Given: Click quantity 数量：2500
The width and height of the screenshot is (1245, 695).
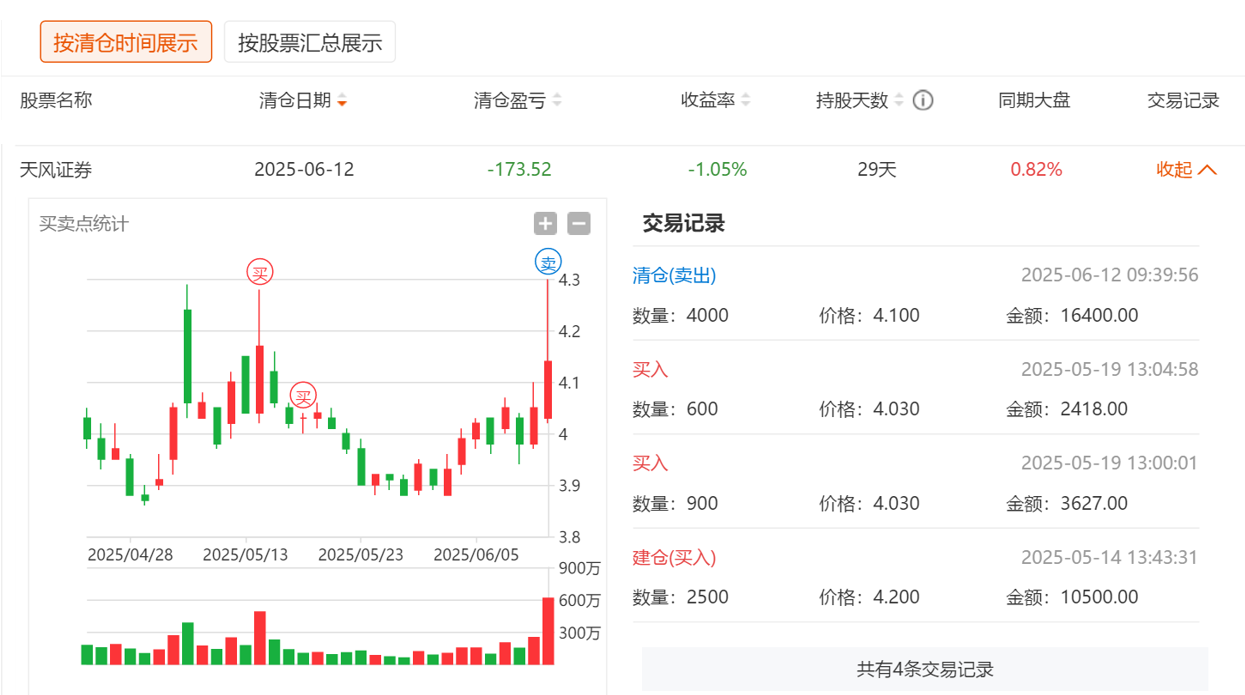Looking at the screenshot, I should [681, 597].
